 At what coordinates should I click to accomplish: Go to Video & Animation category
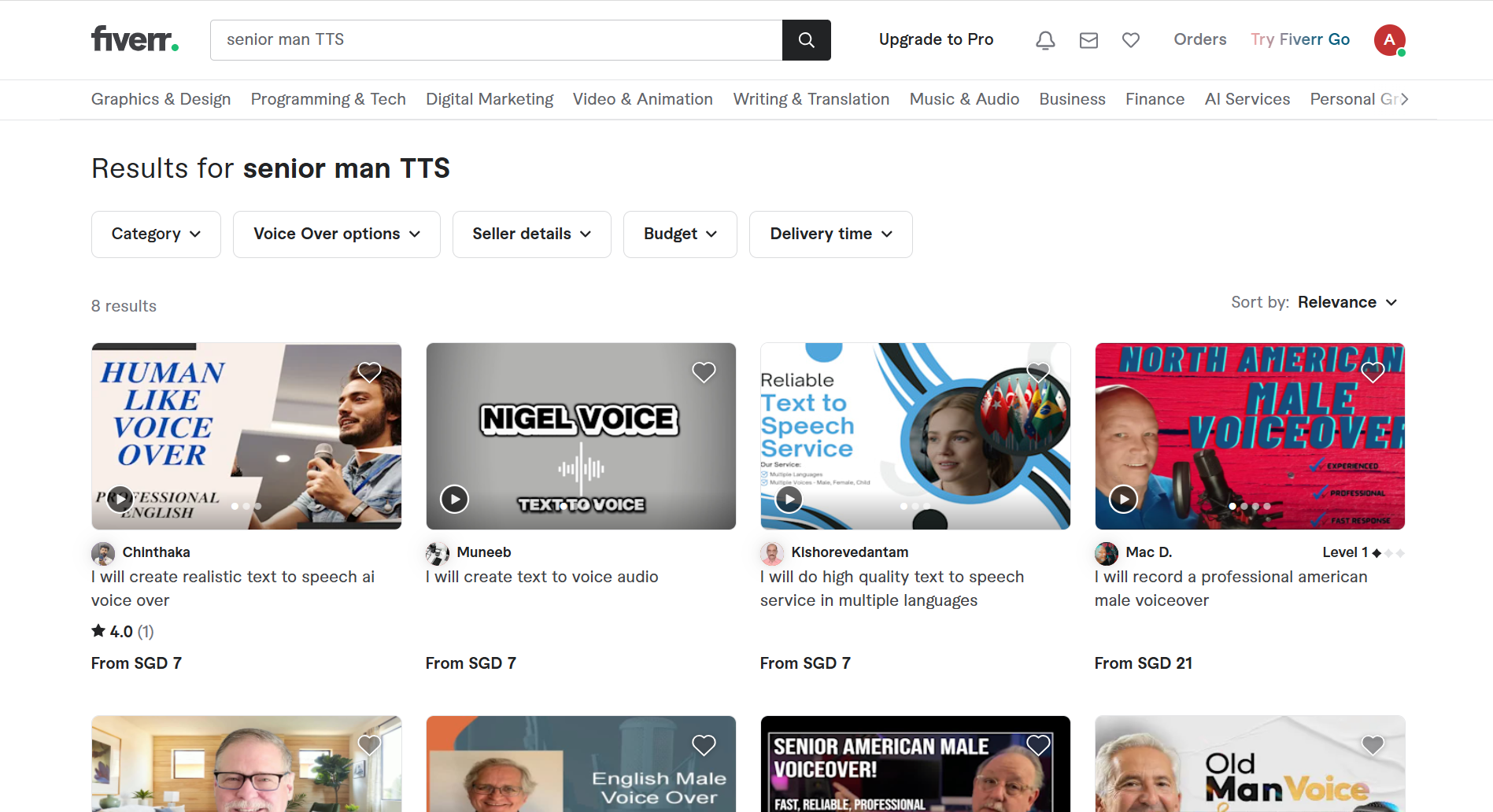[x=643, y=99]
